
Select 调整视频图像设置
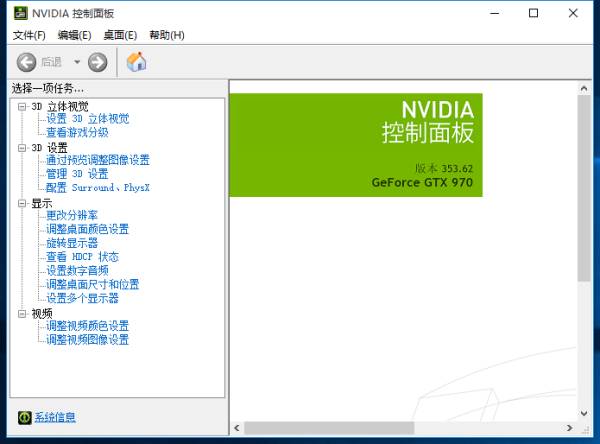coord(88,340)
